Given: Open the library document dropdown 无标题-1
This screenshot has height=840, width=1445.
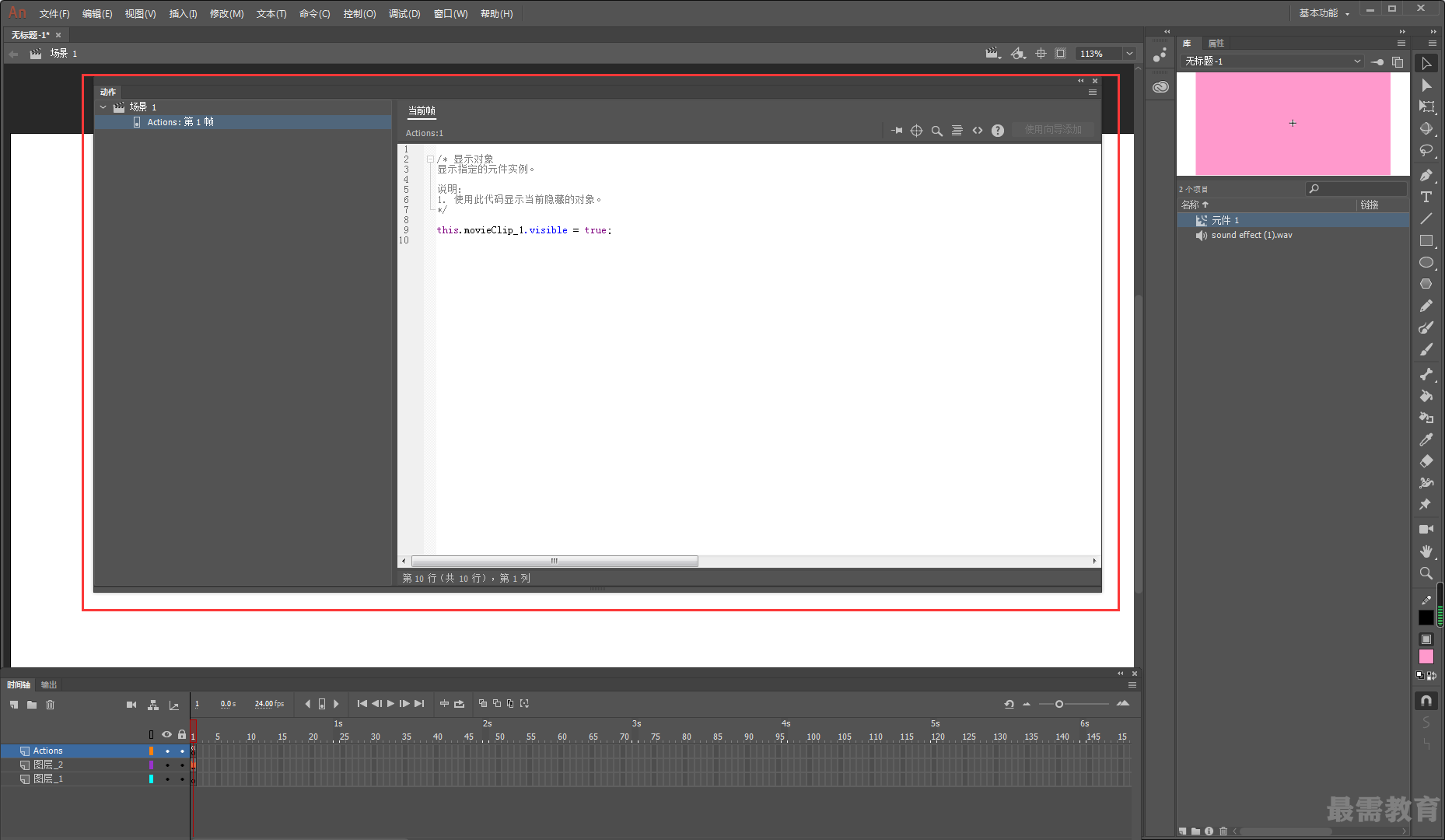Looking at the screenshot, I should [x=1272, y=61].
